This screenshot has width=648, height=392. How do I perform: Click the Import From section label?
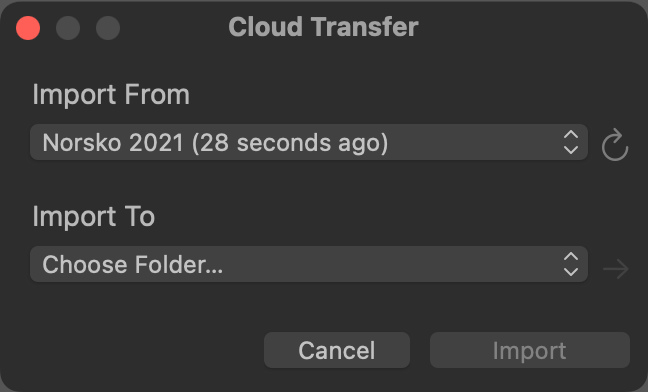click(111, 95)
